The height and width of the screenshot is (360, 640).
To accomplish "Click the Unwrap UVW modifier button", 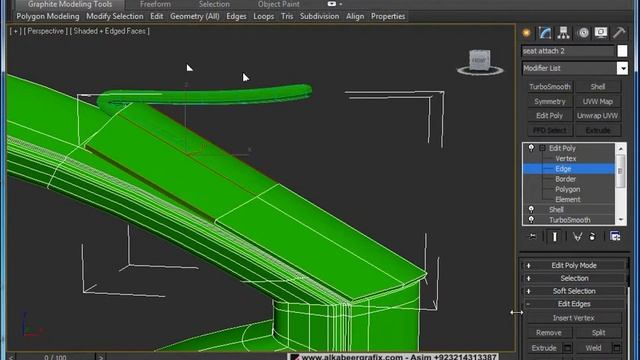I will 598,116.
